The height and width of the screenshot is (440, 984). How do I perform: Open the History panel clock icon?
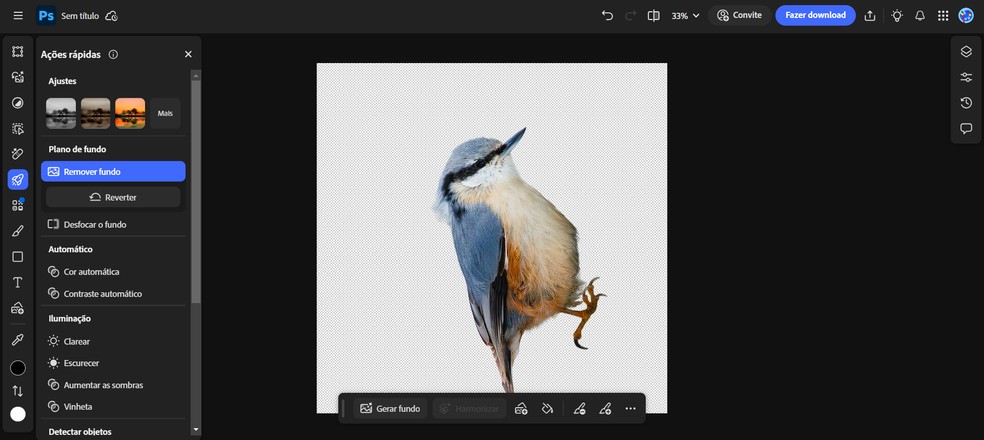click(966, 103)
